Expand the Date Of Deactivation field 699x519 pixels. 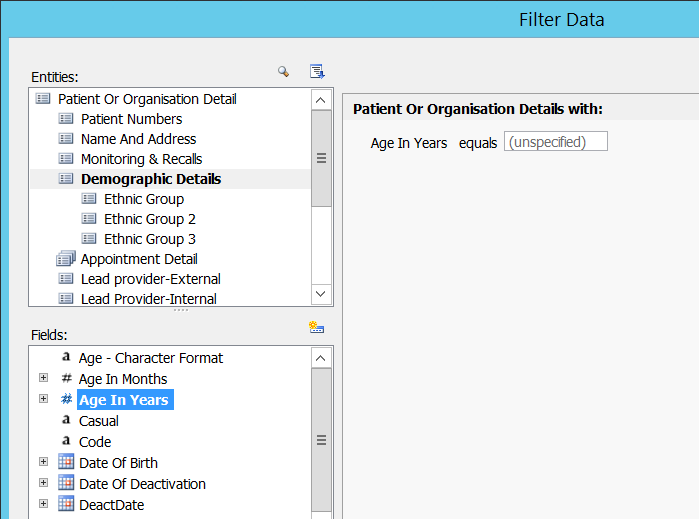click(43, 482)
